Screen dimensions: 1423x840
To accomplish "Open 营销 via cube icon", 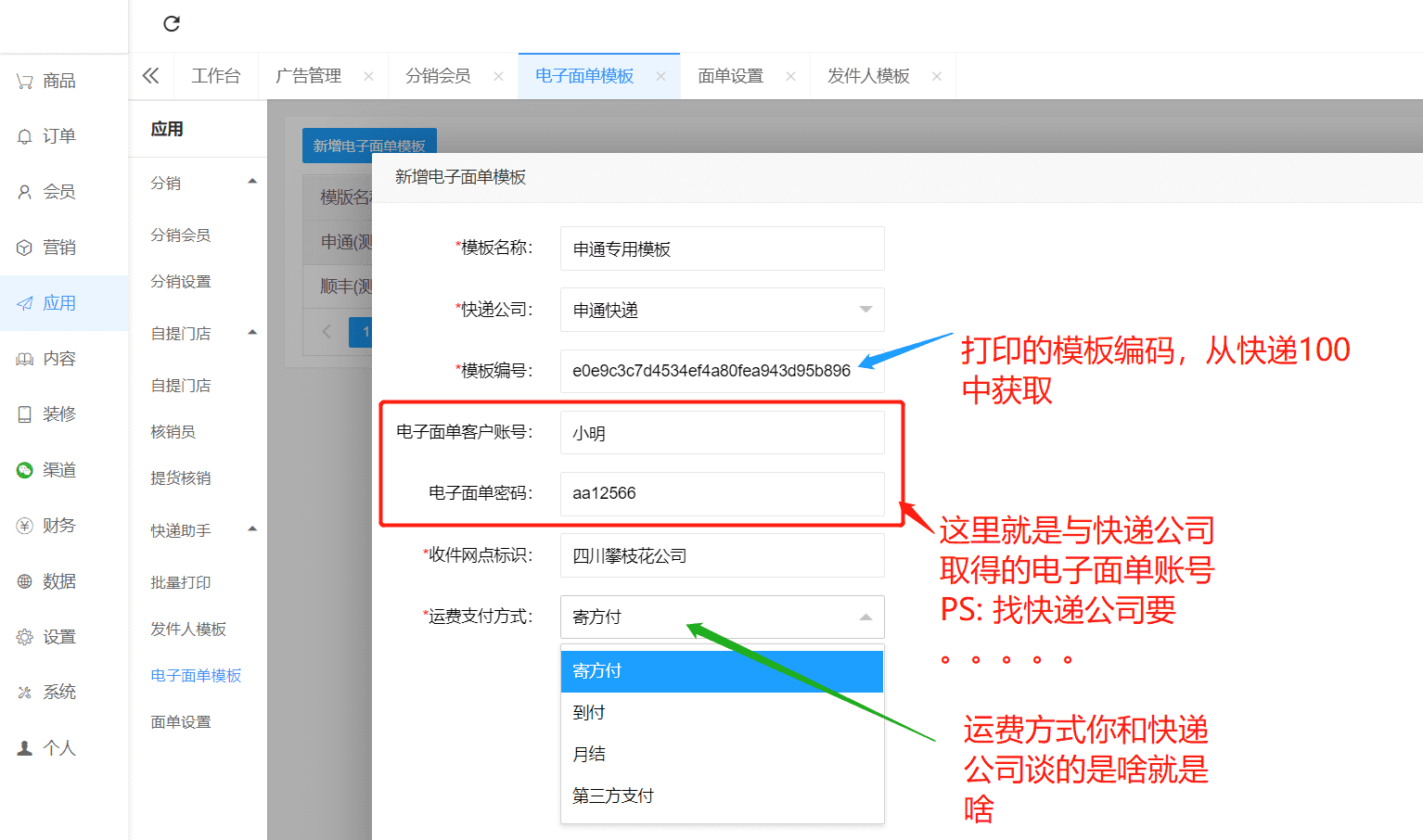I will click(x=25, y=248).
